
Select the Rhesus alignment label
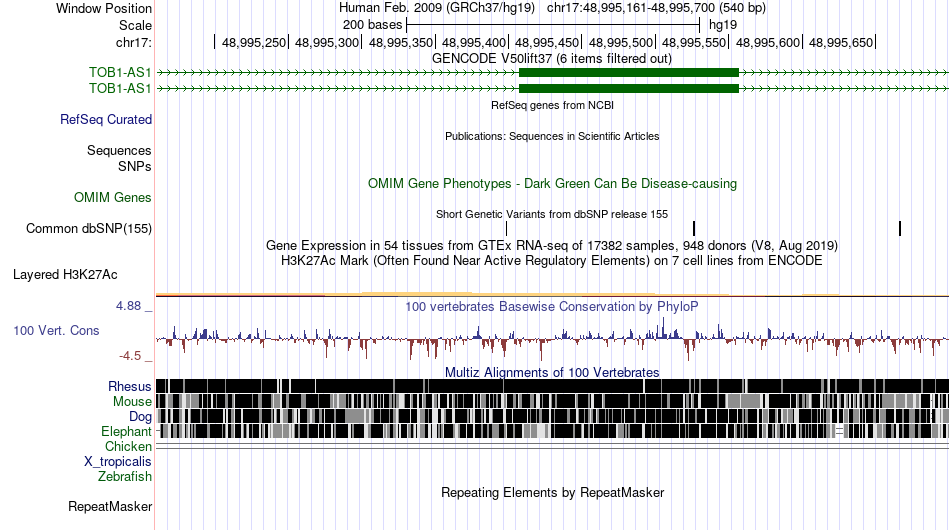coord(130,386)
